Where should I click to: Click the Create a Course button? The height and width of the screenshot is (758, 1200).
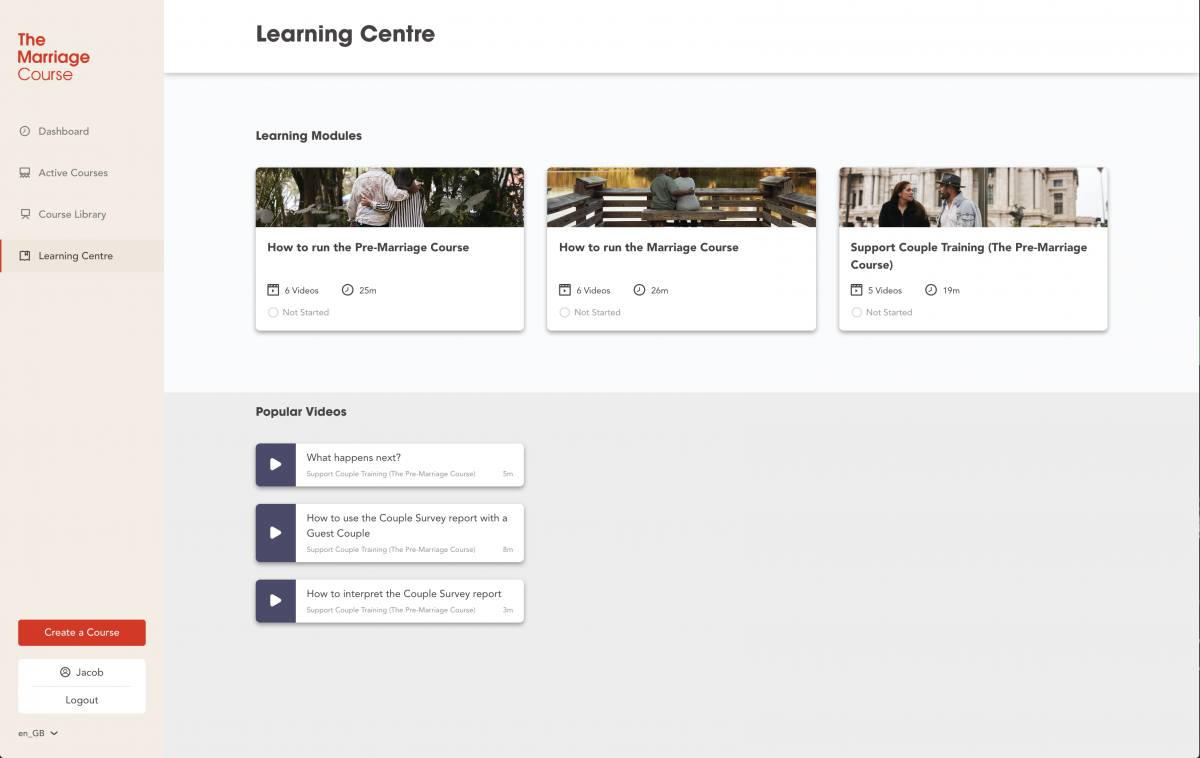[x=82, y=632]
